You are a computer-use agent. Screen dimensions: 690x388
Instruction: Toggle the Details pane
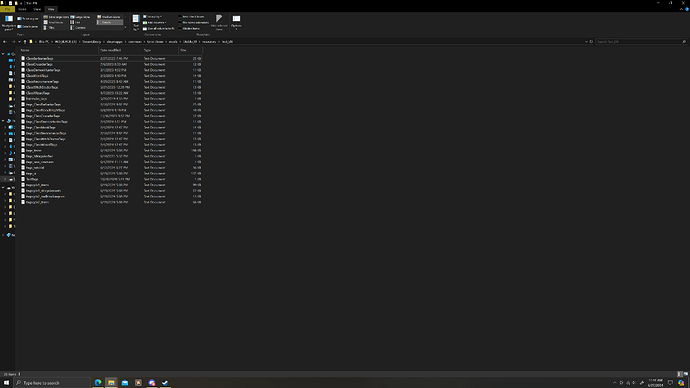[28, 26]
